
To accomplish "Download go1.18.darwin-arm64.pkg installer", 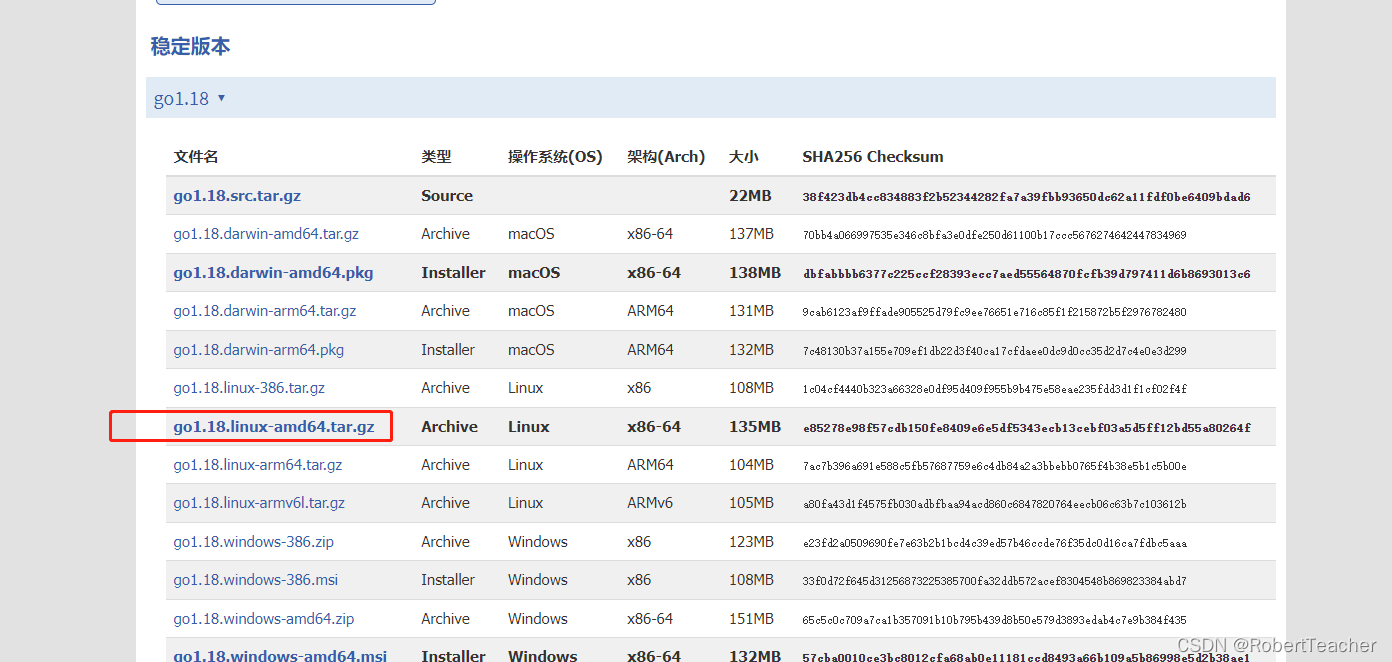I will [x=258, y=350].
